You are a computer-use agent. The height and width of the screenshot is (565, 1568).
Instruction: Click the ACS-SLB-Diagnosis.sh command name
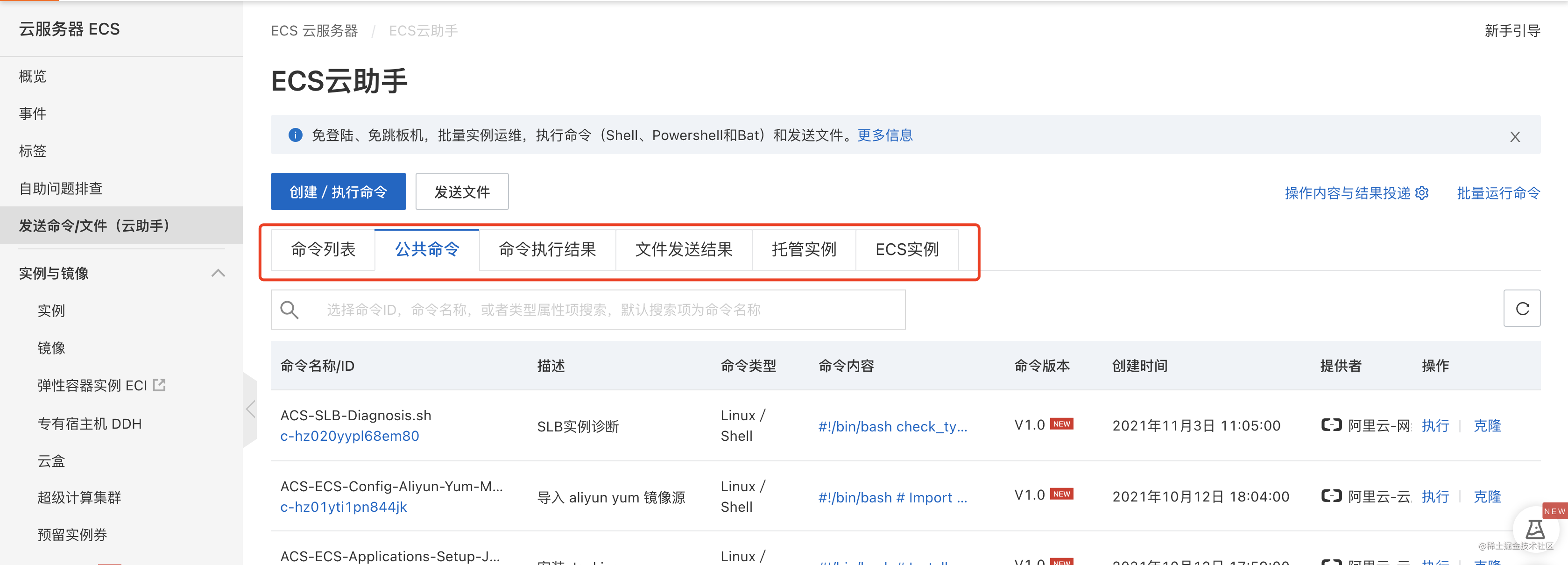coord(355,415)
